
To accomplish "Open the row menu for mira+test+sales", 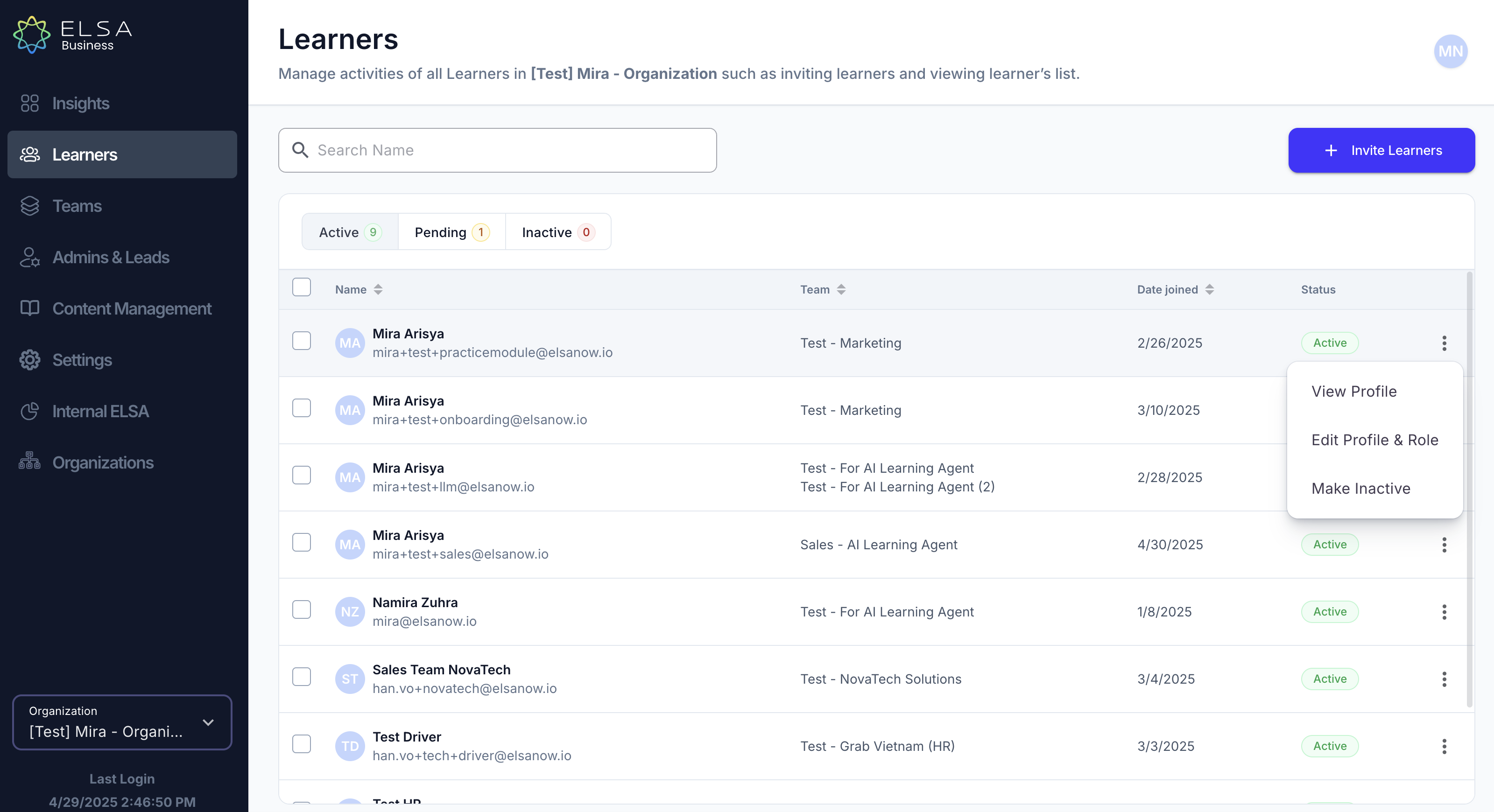I will tap(1444, 545).
